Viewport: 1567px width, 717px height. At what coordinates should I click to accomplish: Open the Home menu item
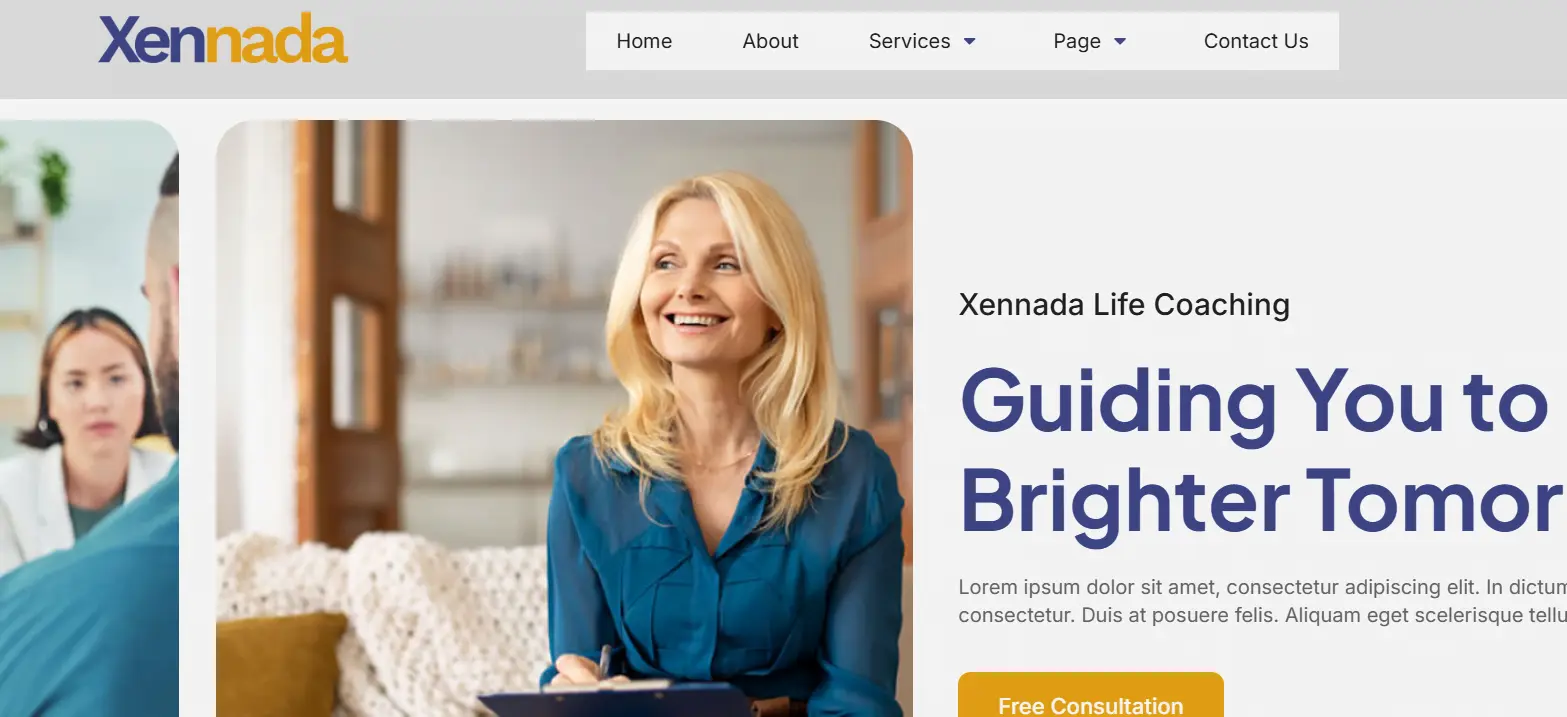[x=644, y=41]
